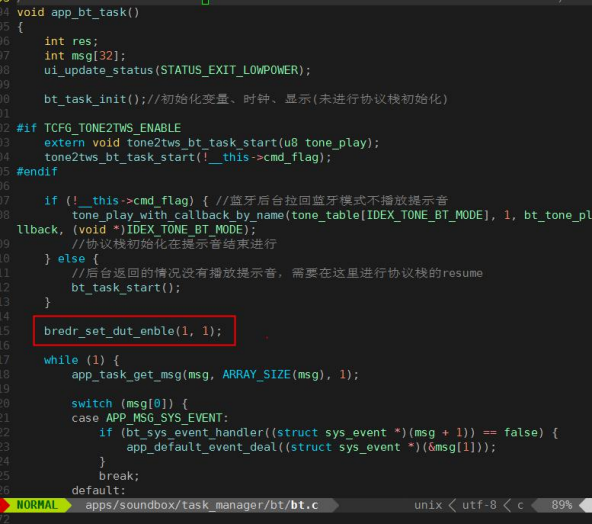Click the int res; declaration
Viewport: 592px width, 524px height.
(x=71, y=41)
